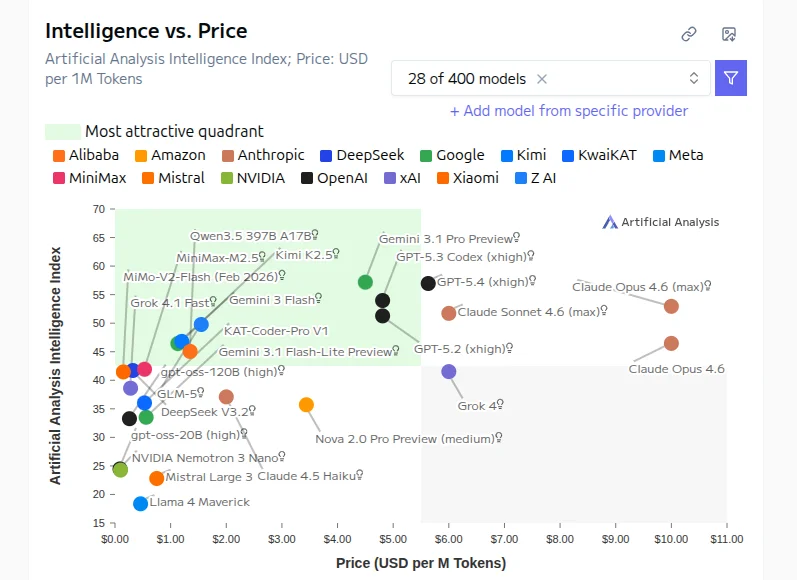The image size is (797, 580).
Task: Click the lightbulb icon beside Gemini 3 Flash
Action: coord(319,298)
